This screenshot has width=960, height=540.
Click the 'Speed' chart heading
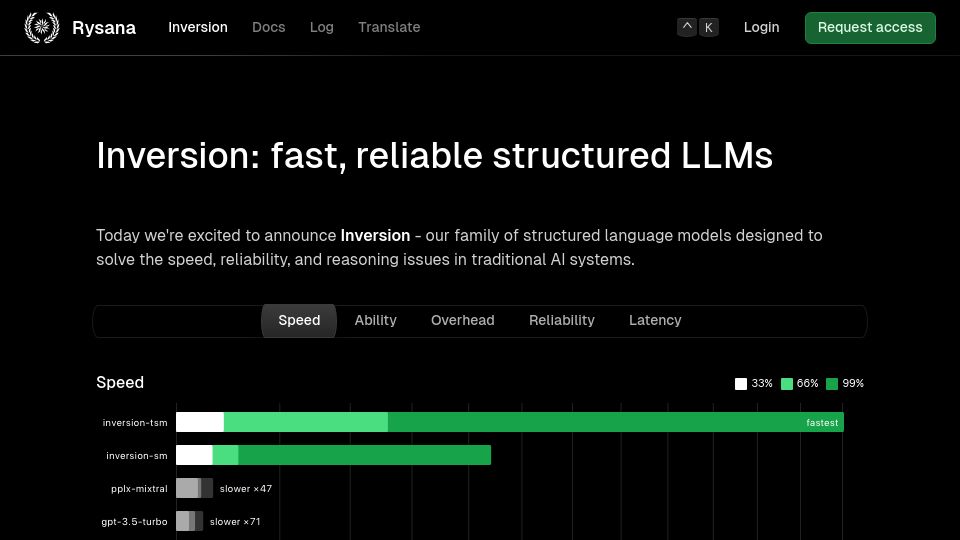point(120,383)
